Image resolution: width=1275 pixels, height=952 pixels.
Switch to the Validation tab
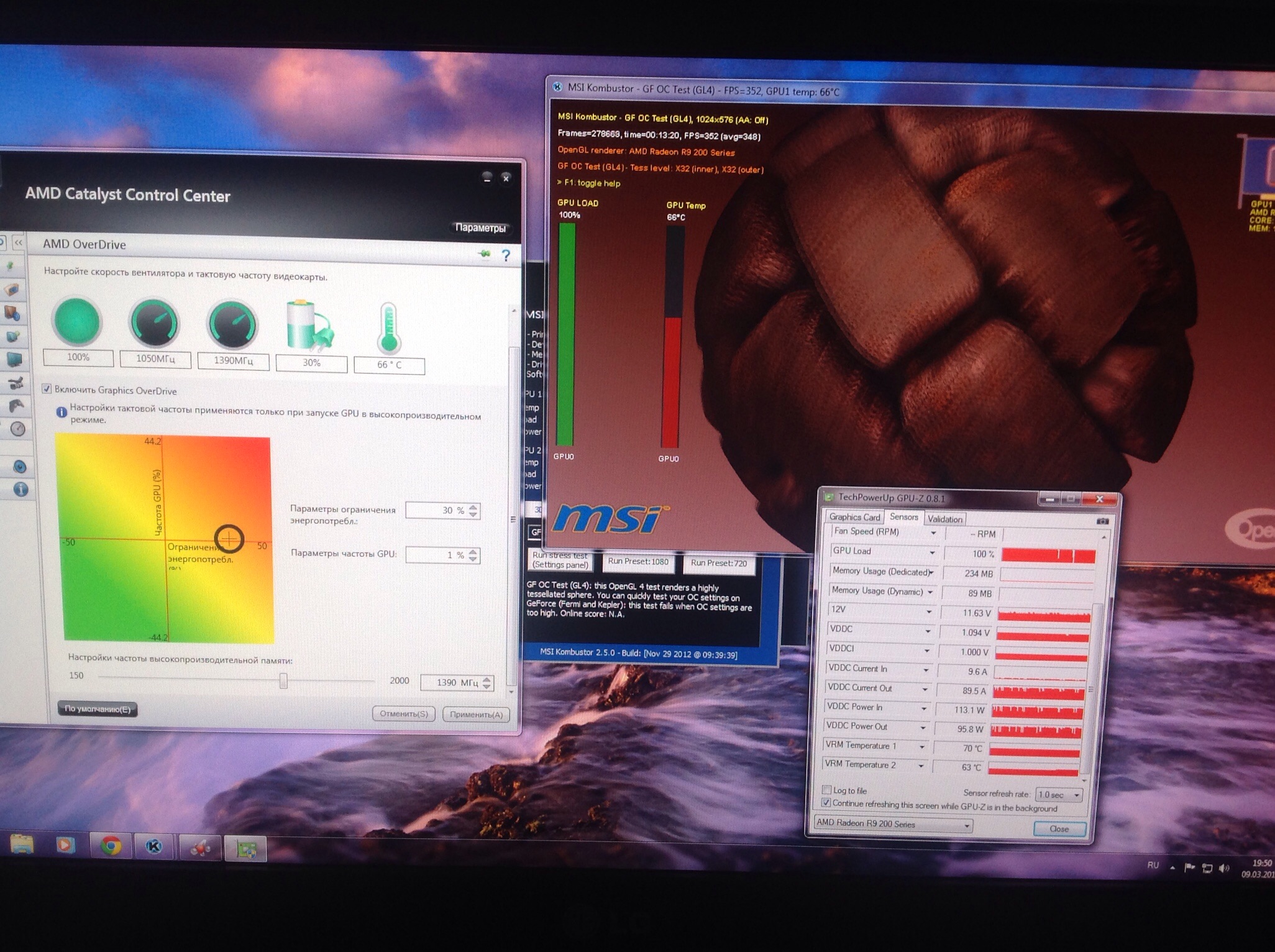944,519
